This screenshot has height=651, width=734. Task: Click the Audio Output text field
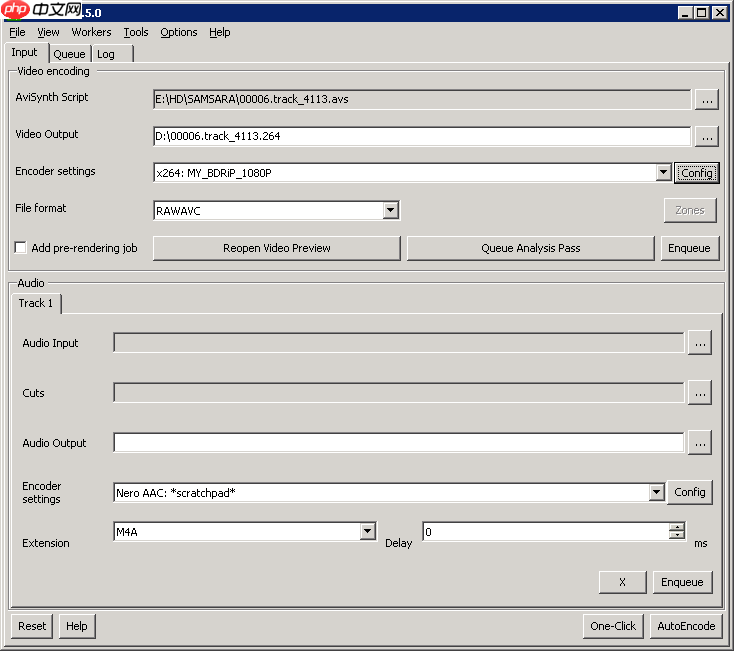click(x=398, y=442)
